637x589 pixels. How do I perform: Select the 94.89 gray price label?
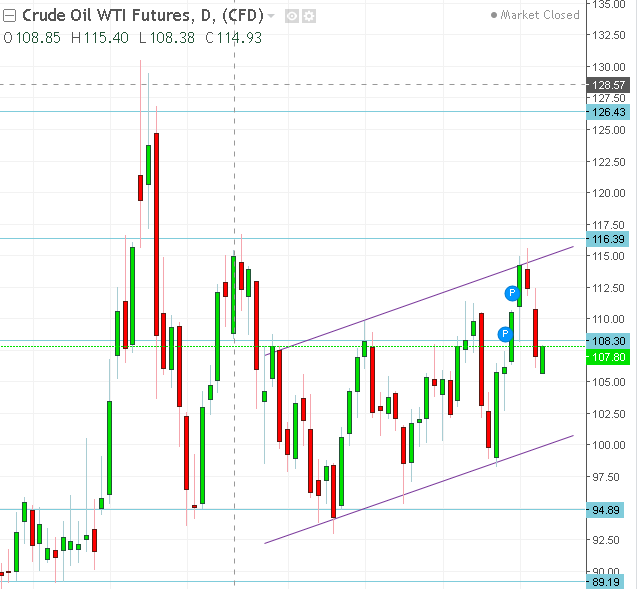608,509
